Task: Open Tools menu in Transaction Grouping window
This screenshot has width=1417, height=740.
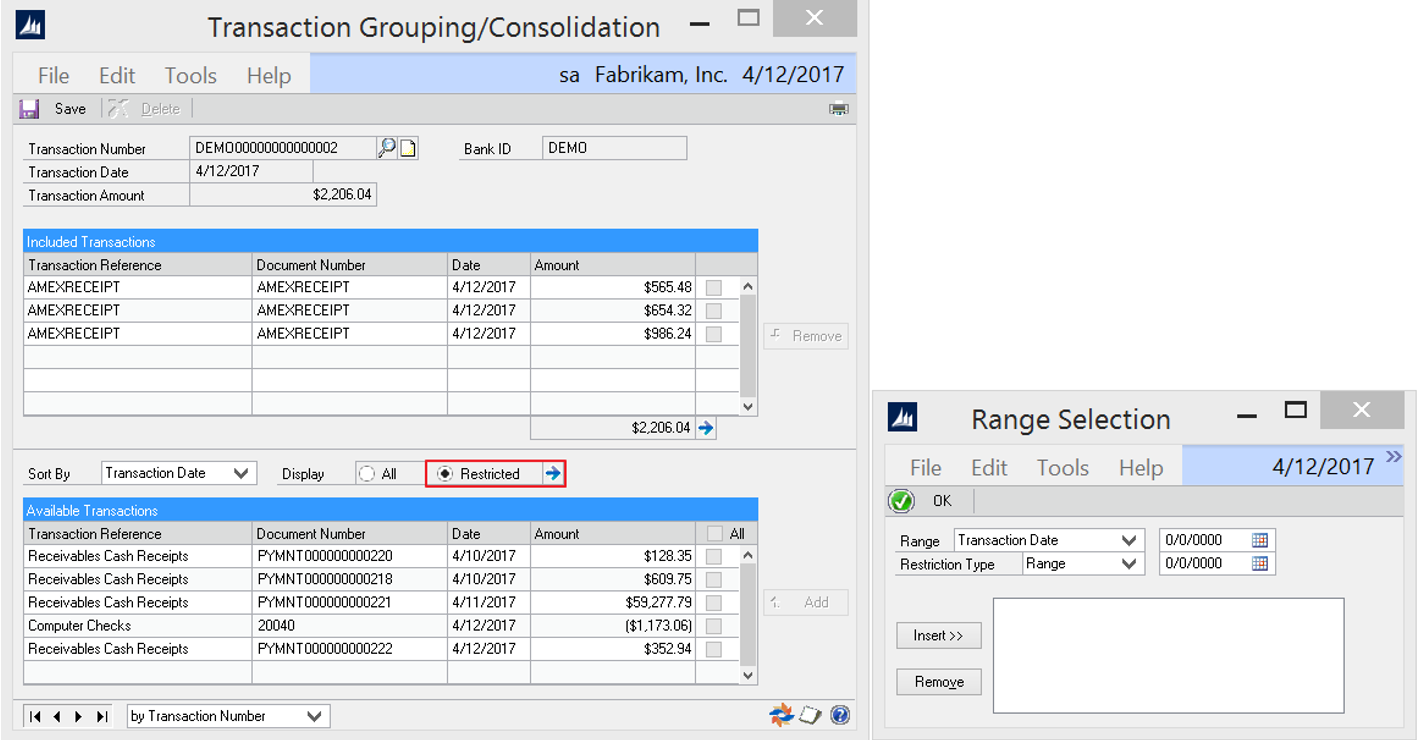Action: click(190, 76)
